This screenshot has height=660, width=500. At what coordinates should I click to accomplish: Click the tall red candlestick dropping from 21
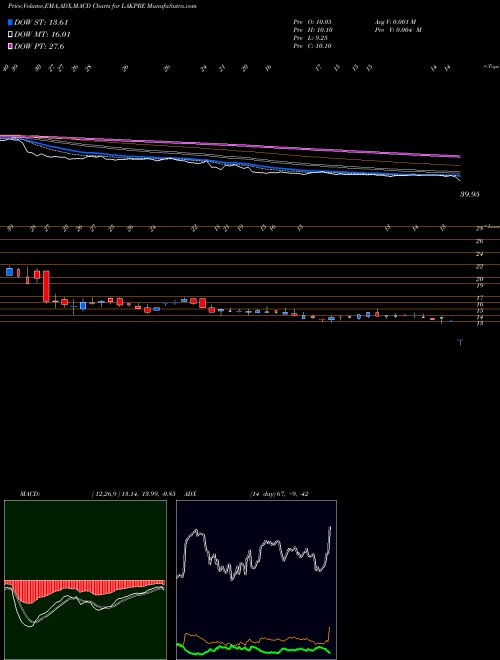pyautogui.click(x=46, y=286)
